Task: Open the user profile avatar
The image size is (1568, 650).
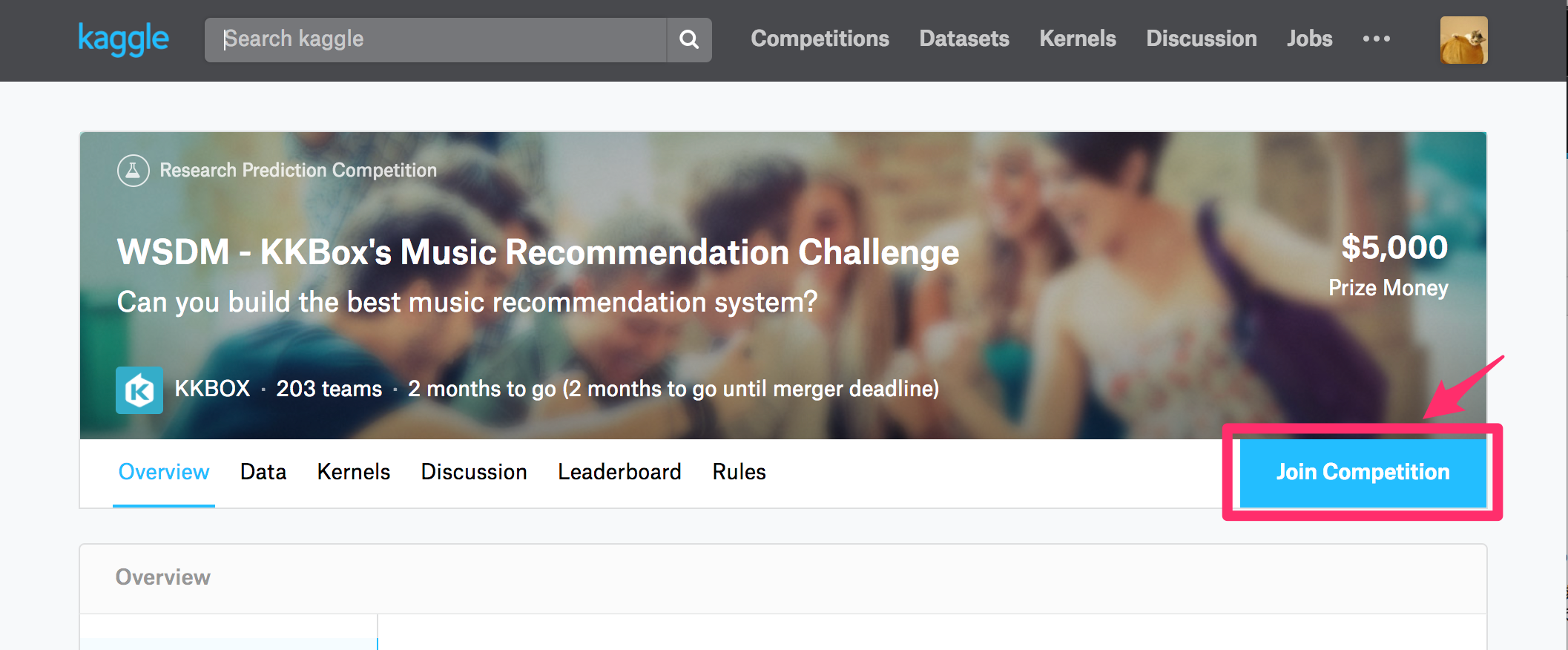Action: coord(1463,40)
